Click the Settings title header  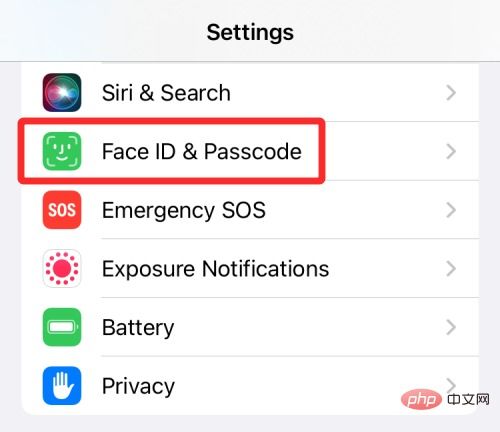point(250,33)
